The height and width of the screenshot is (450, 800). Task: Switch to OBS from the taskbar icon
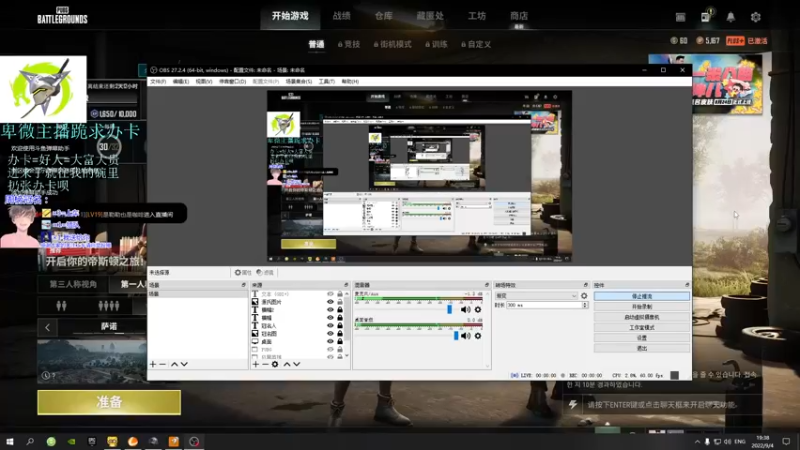(x=194, y=441)
